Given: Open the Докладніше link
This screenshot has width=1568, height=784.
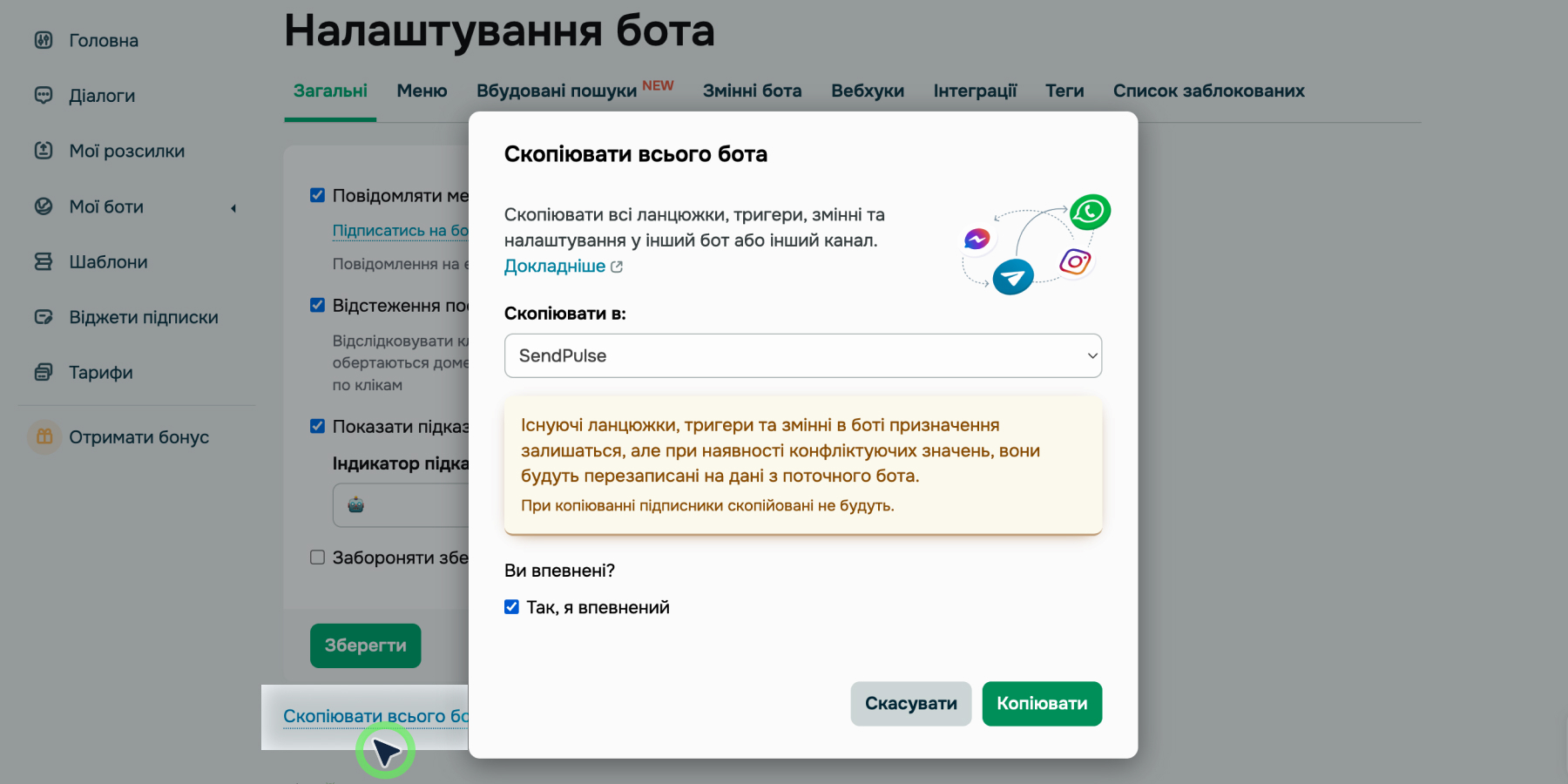Looking at the screenshot, I should [555, 266].
